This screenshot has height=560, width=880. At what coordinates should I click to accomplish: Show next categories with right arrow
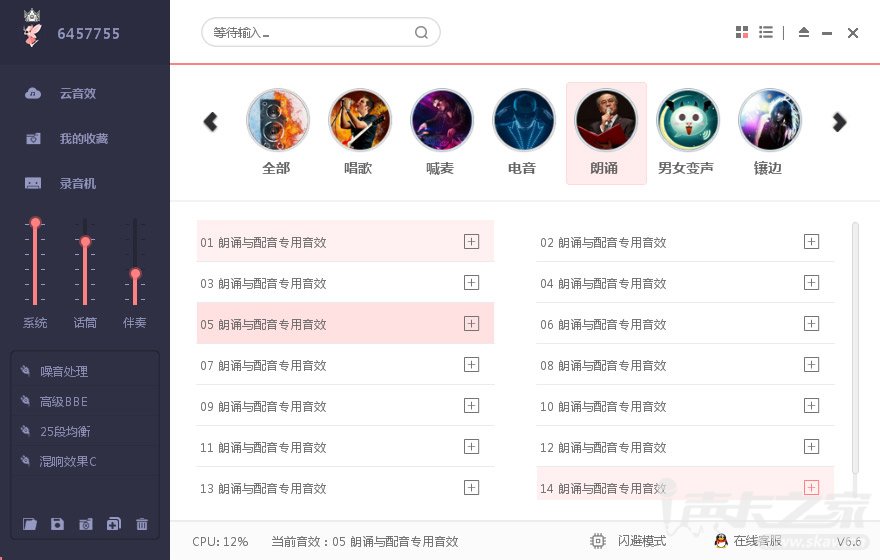coord(839,122)
